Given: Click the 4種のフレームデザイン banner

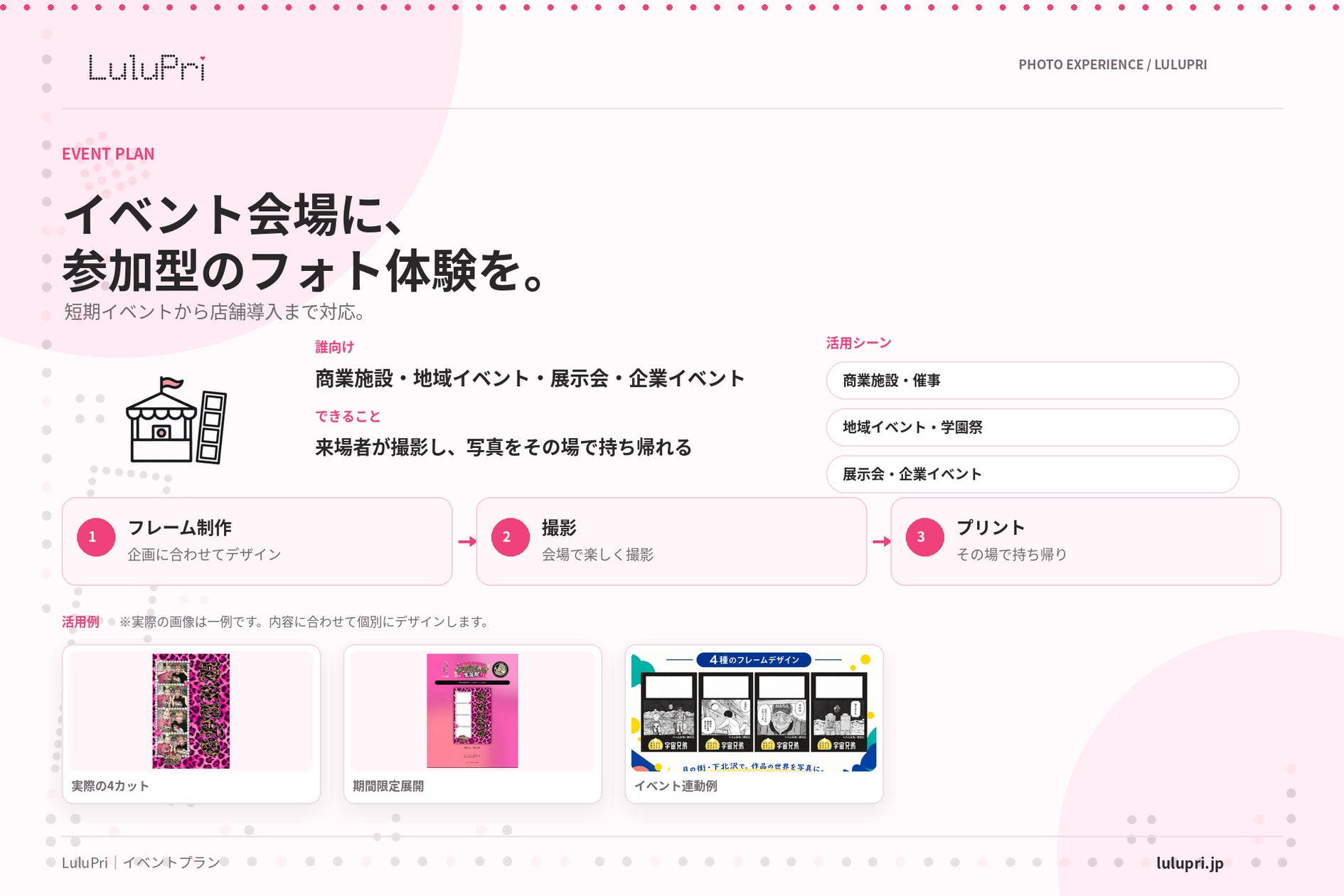Looking at the screenshot, I should [754, 660].
